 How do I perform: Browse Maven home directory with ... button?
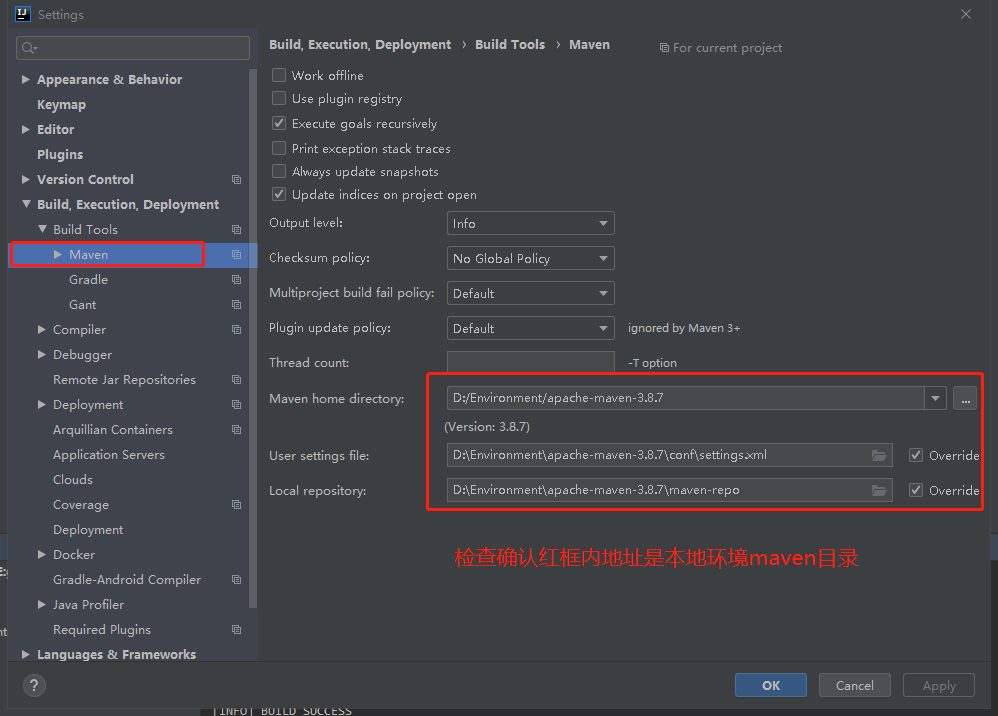(x=965, y=398)
